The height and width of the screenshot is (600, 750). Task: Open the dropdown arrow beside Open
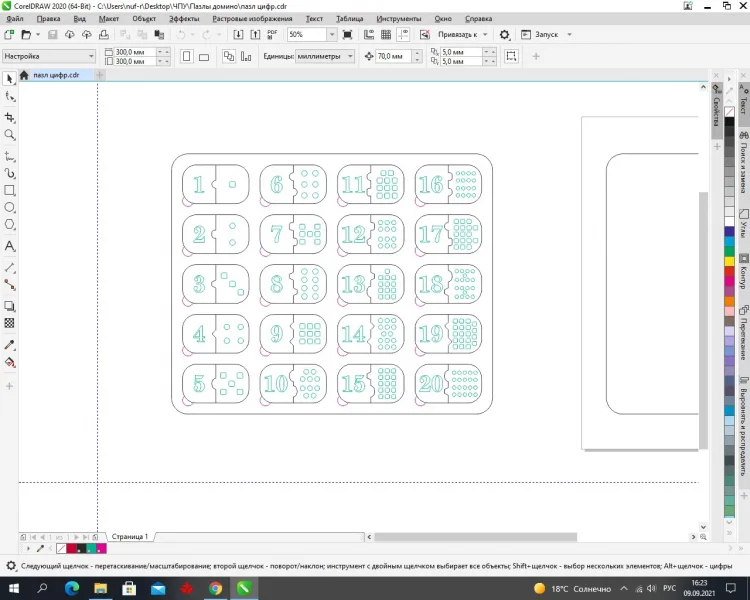(38, 34)
